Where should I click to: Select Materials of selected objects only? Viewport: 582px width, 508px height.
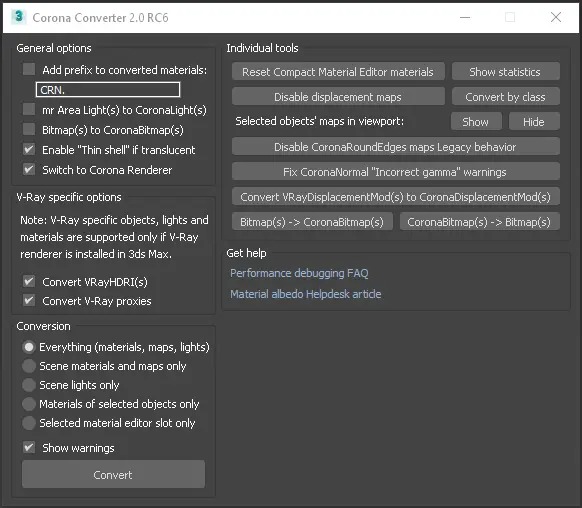click(29, 404)
